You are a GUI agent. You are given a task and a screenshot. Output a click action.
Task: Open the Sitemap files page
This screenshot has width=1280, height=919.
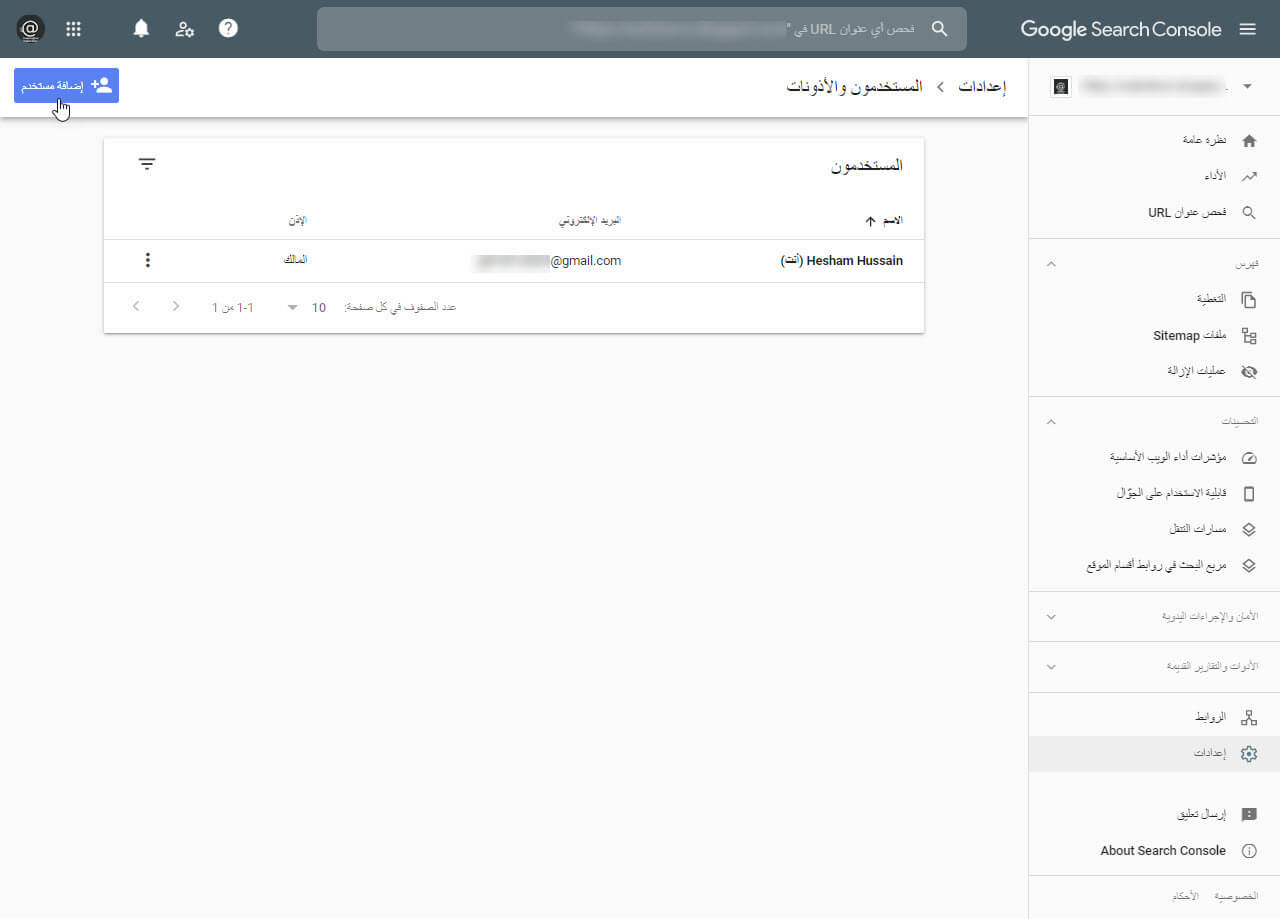[1154, 336]
